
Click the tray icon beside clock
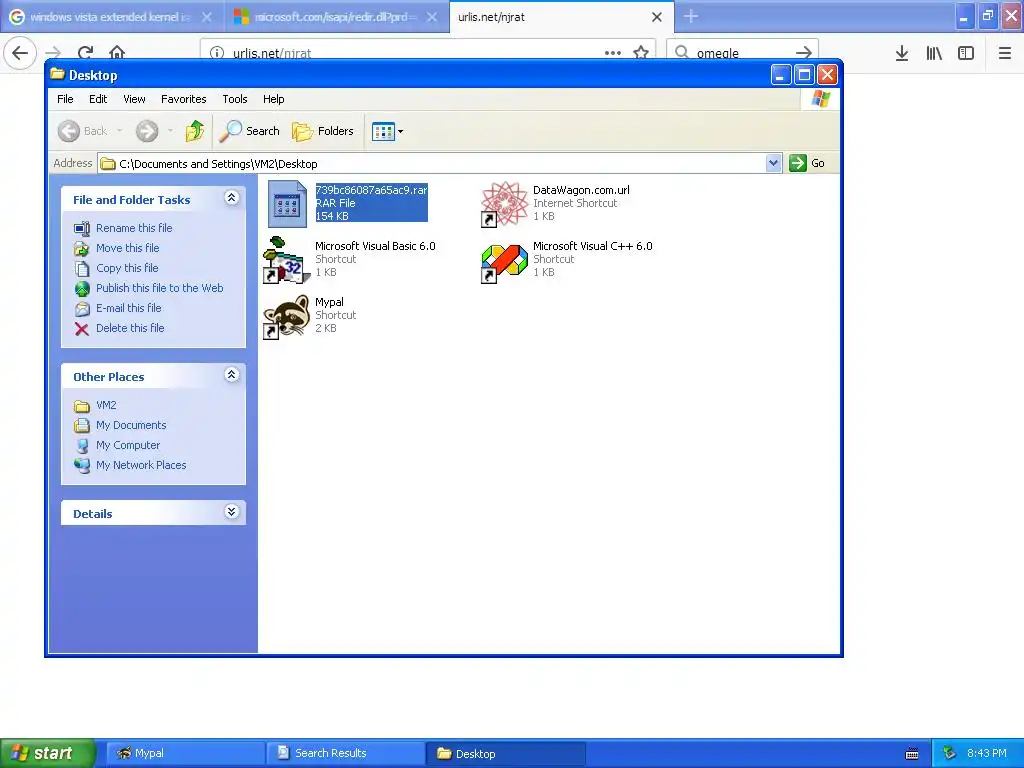(950, 754)
